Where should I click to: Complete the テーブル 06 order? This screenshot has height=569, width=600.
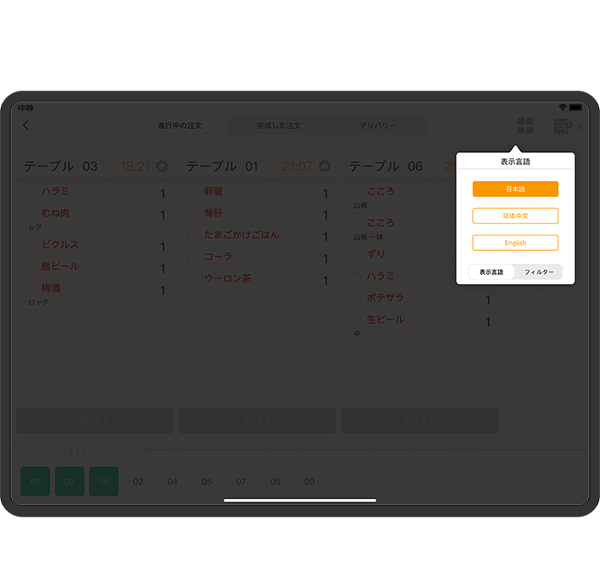click(x=420, y=421)
